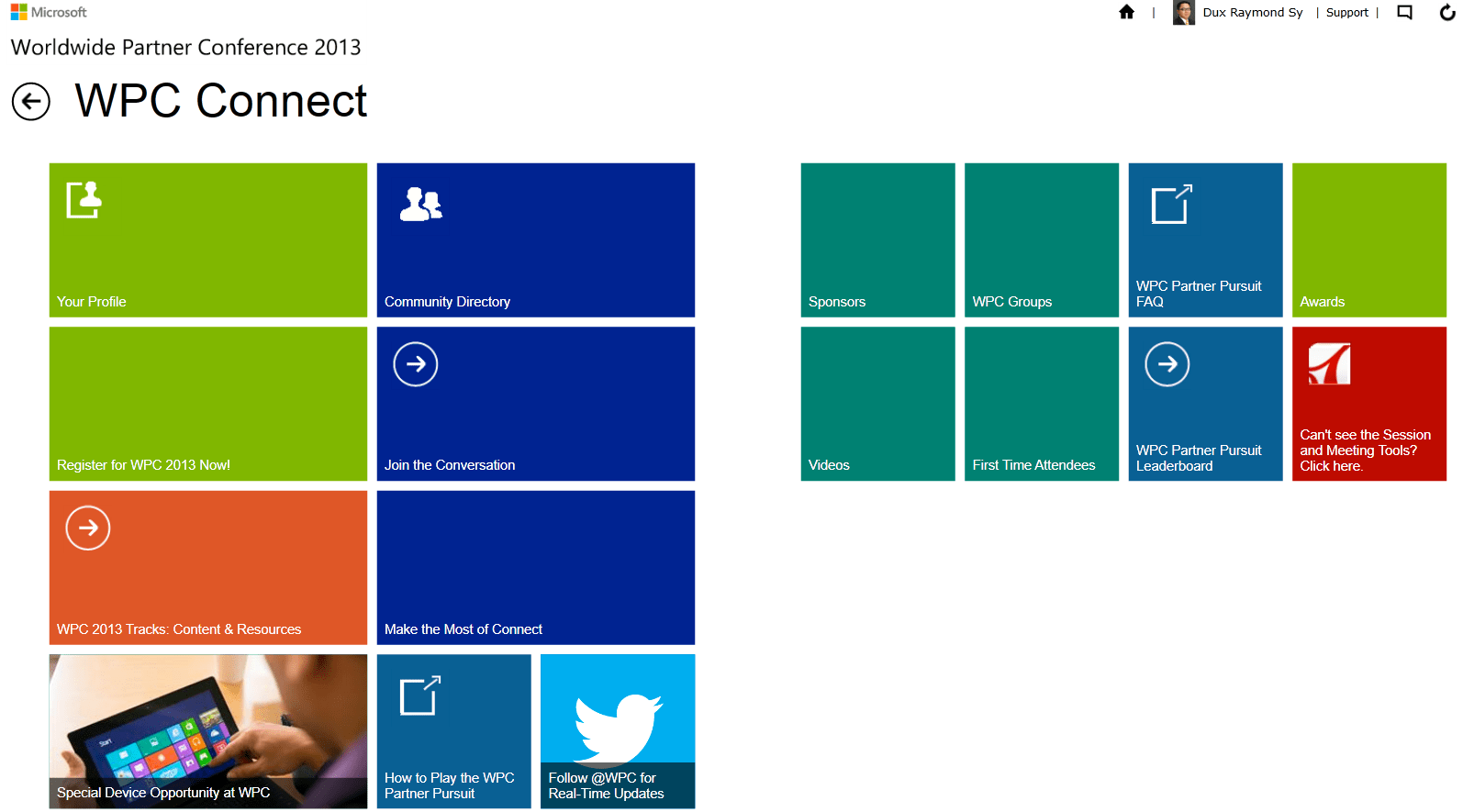Click external-link icon on How to Play tile
The image size is (1474, 812).
point(420,695)
